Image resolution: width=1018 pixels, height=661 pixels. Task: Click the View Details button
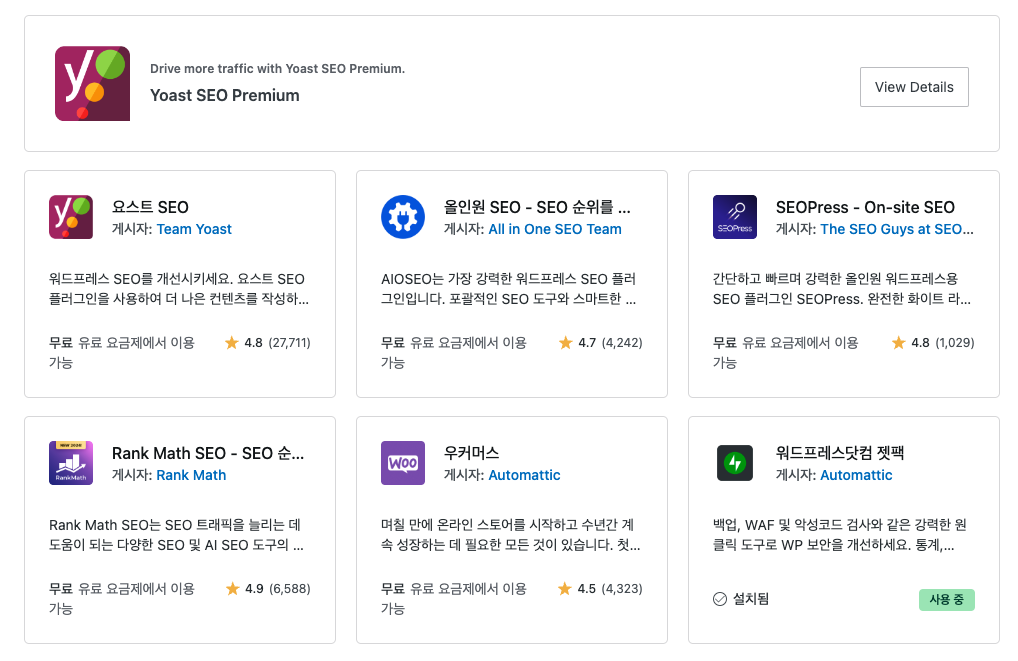[x=913, y=87]
